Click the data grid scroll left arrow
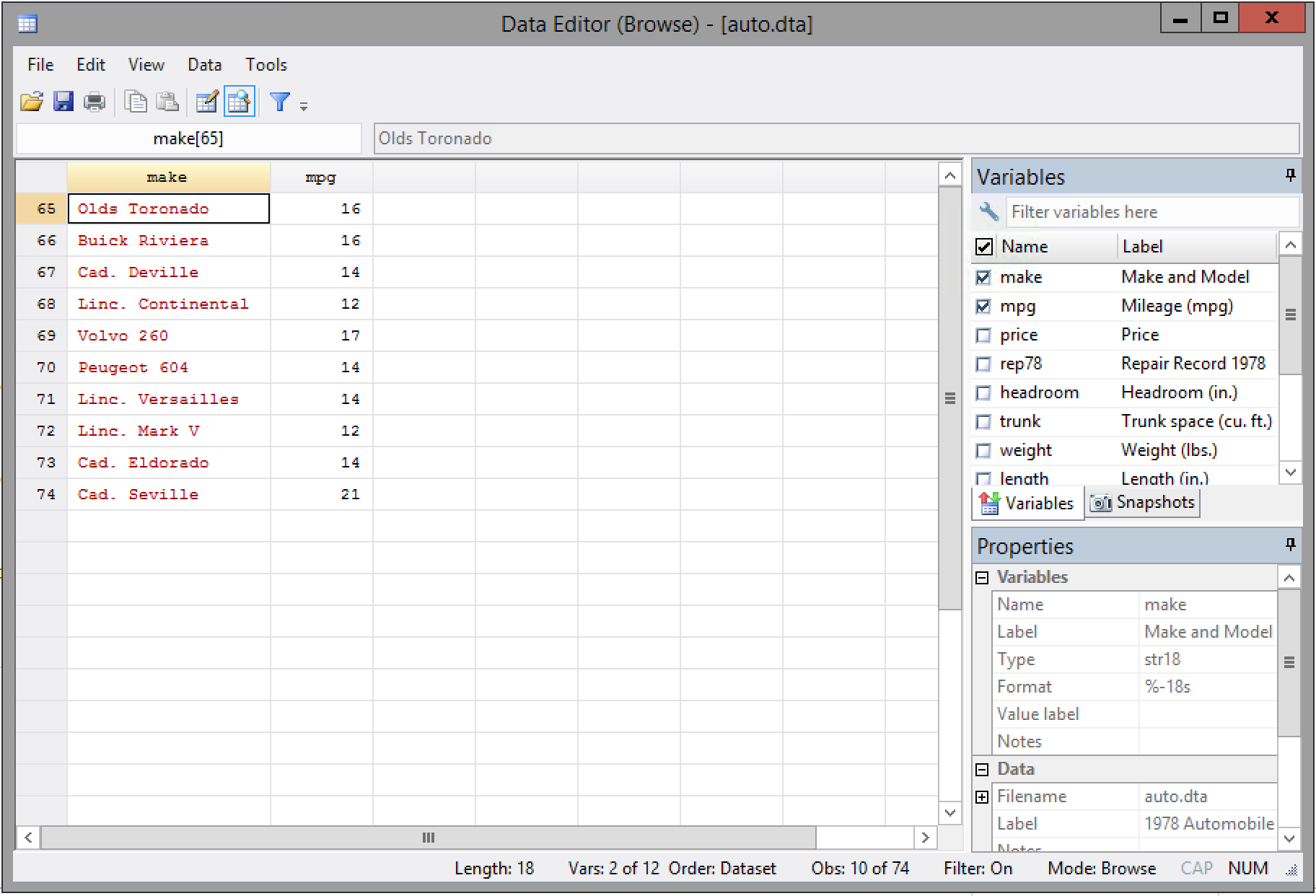 (x=28, y=838)
